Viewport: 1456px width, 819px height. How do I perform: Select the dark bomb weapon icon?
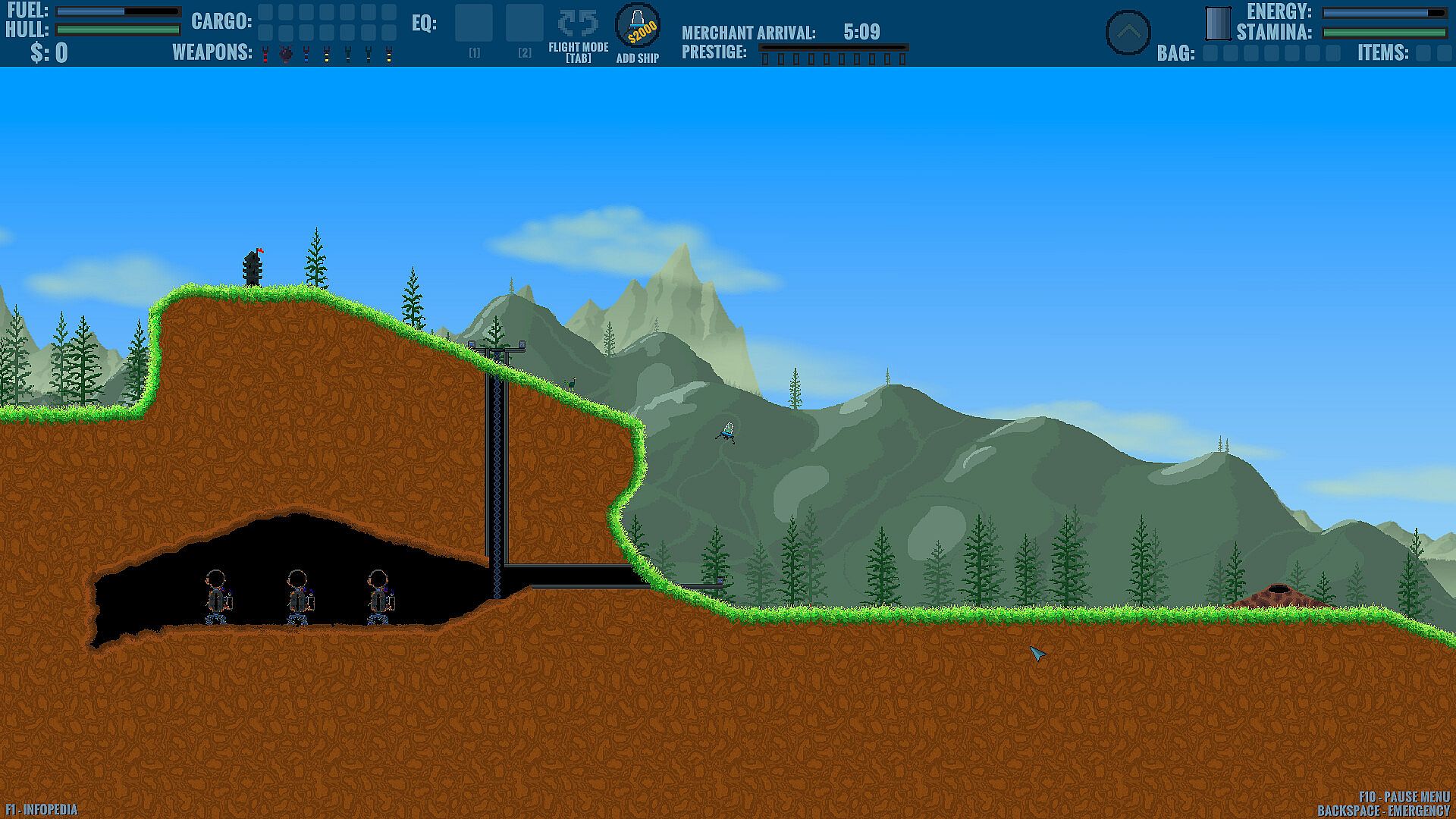pos(286,54)
